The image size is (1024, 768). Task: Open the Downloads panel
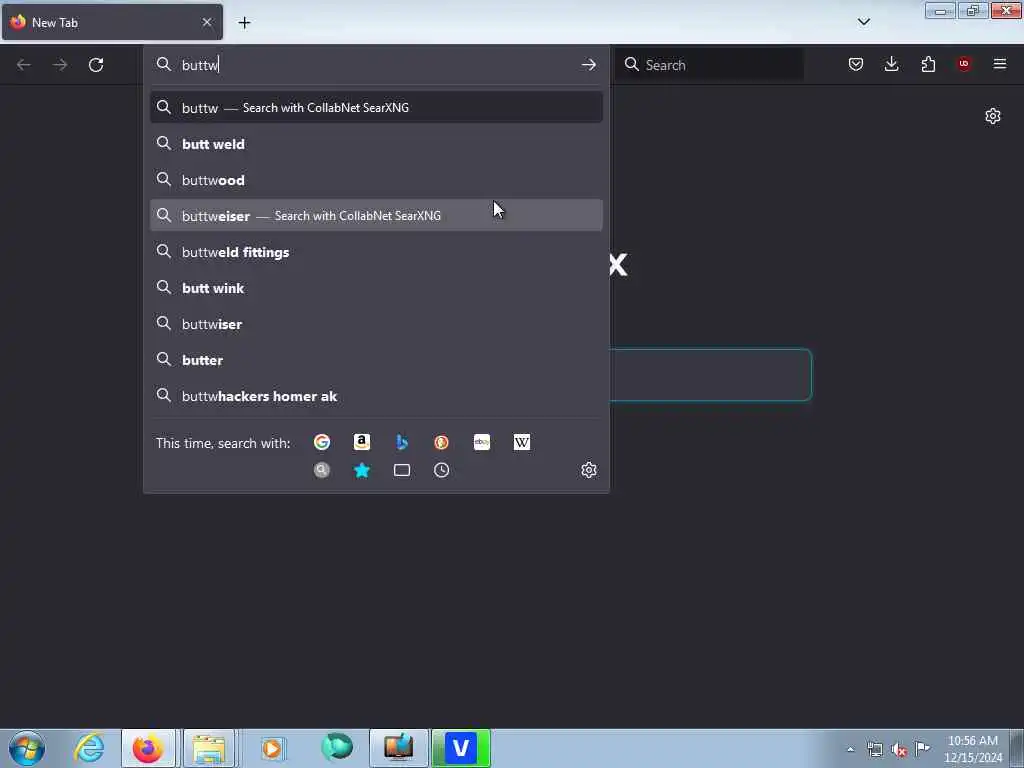tap(891, 64)
